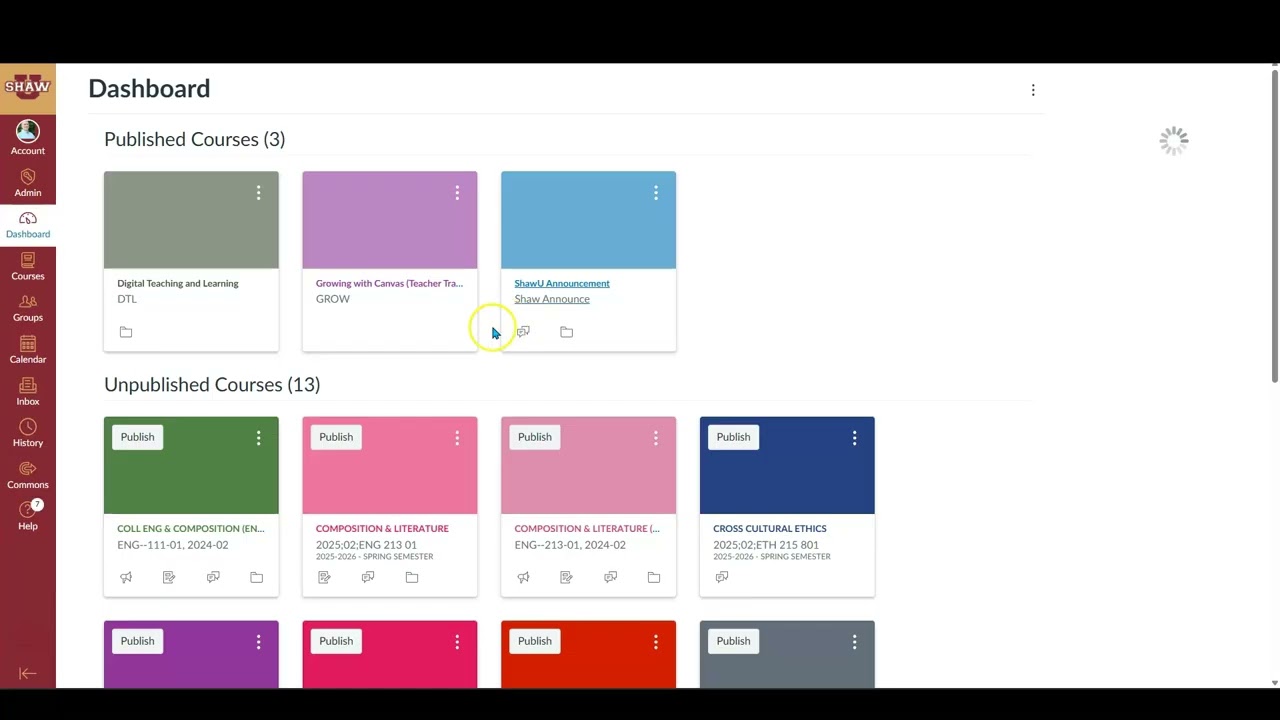Open Discussions for ENG--111-01 course
The width and height of the screenshot is (1280, 720).
coord(213,577)
